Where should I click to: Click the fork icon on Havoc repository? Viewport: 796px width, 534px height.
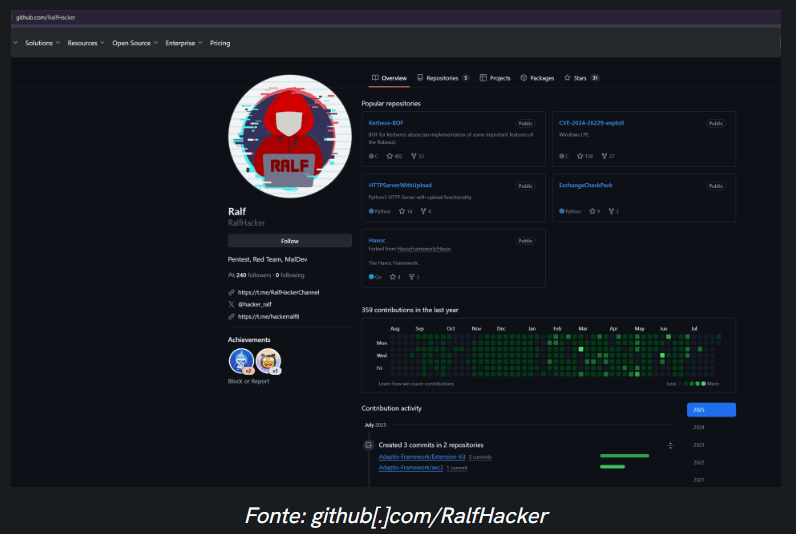point(411,276)
